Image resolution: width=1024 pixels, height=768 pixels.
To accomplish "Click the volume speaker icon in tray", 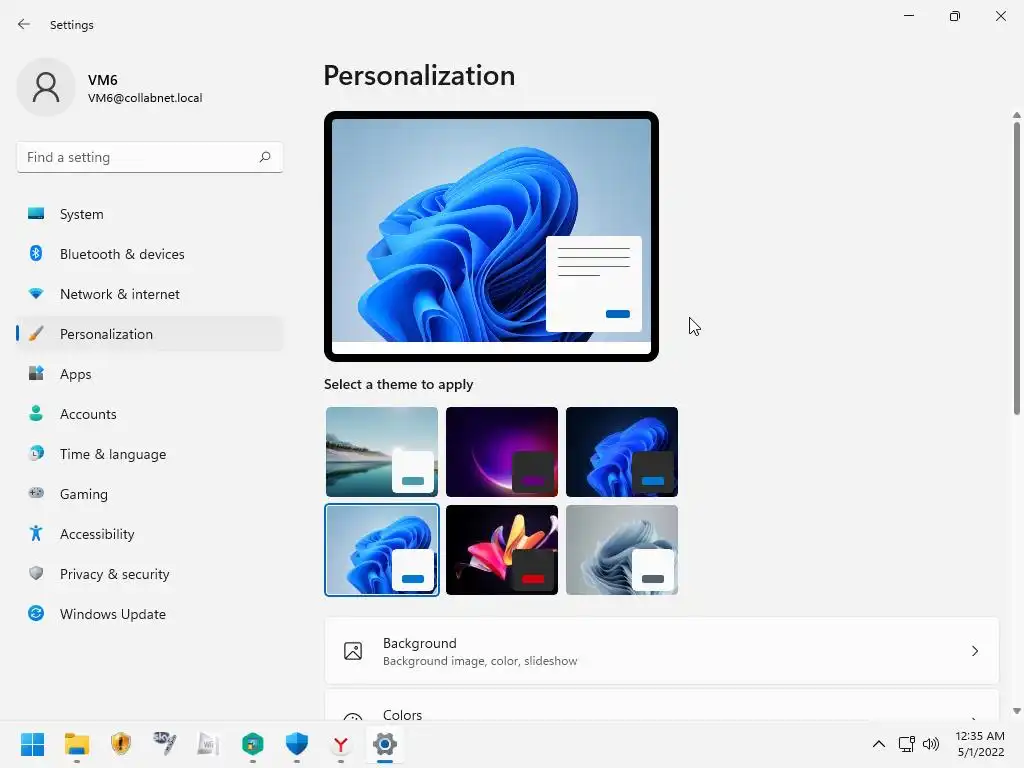I will pos(931,744).
